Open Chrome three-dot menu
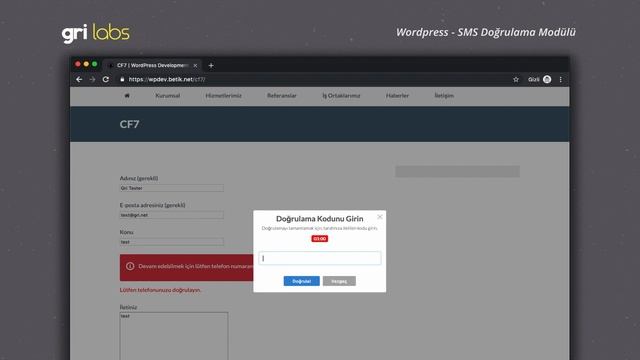 point(561,79)
